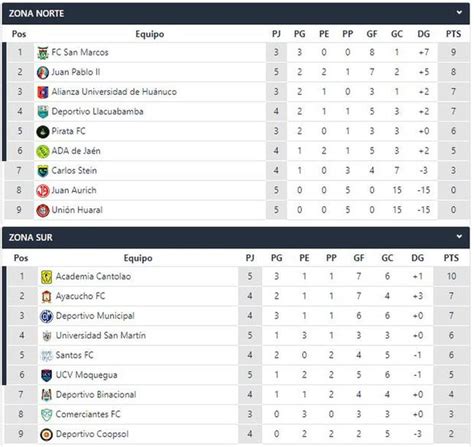Click the Juan Pablo II team logo

(43, 72)
